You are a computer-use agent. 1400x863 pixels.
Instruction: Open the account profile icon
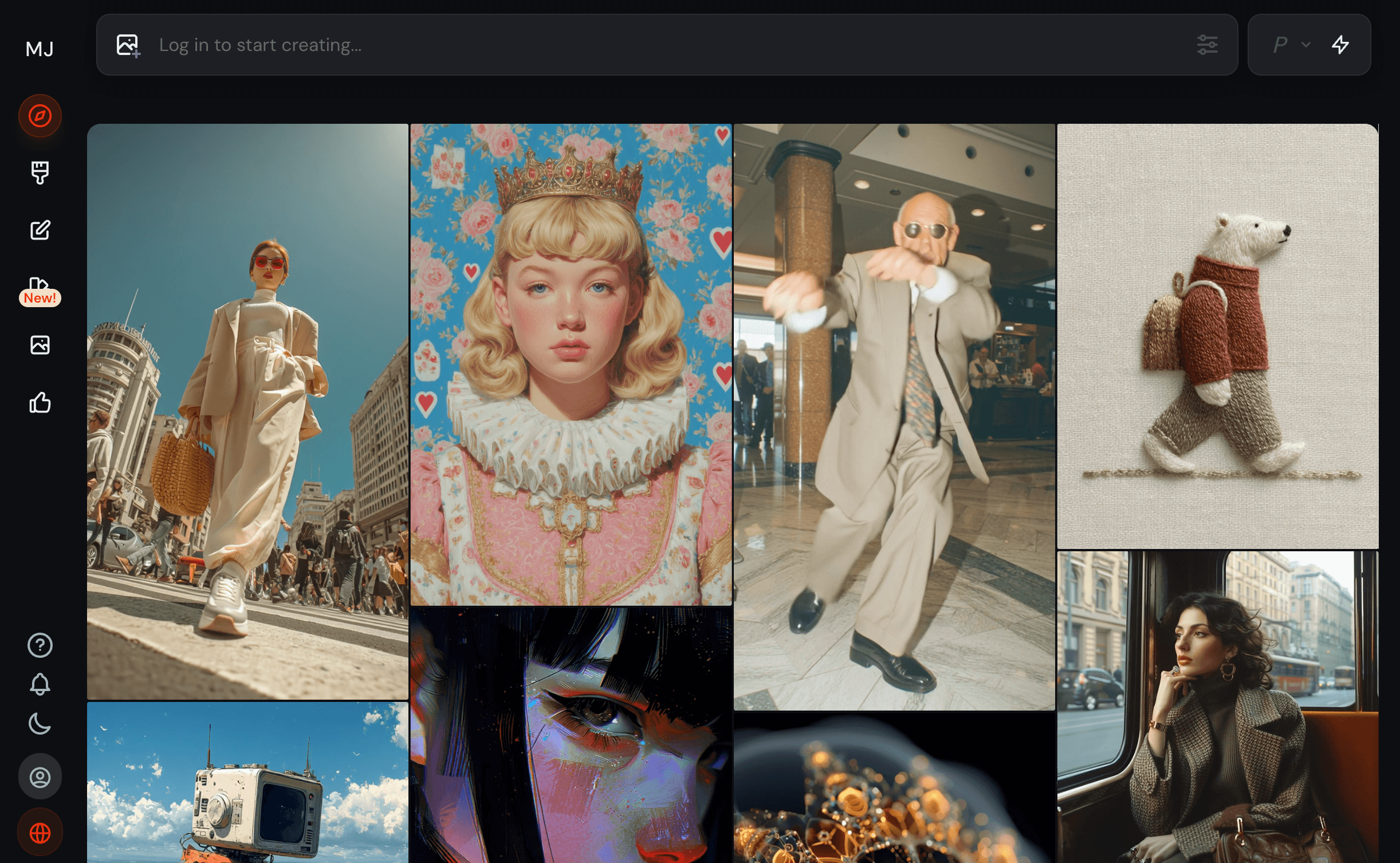click(x=40, y=777)
